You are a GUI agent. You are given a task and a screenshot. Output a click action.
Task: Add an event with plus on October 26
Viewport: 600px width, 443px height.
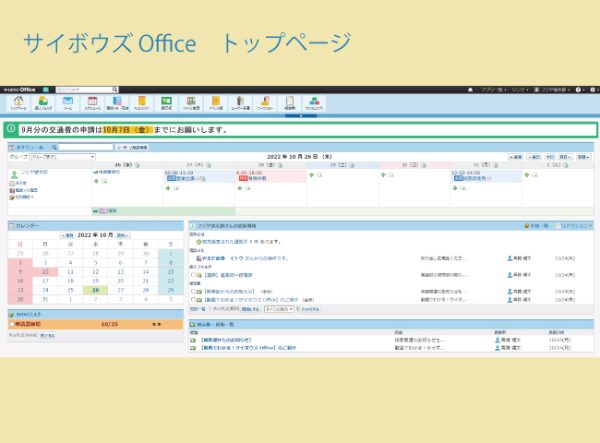pos(96,181)
